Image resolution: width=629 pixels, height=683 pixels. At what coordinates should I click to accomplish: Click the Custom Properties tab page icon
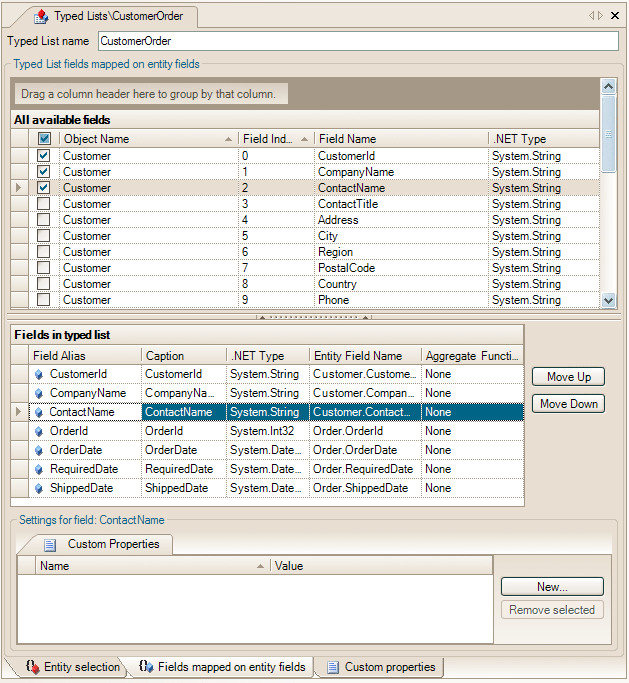click(50, 545)
